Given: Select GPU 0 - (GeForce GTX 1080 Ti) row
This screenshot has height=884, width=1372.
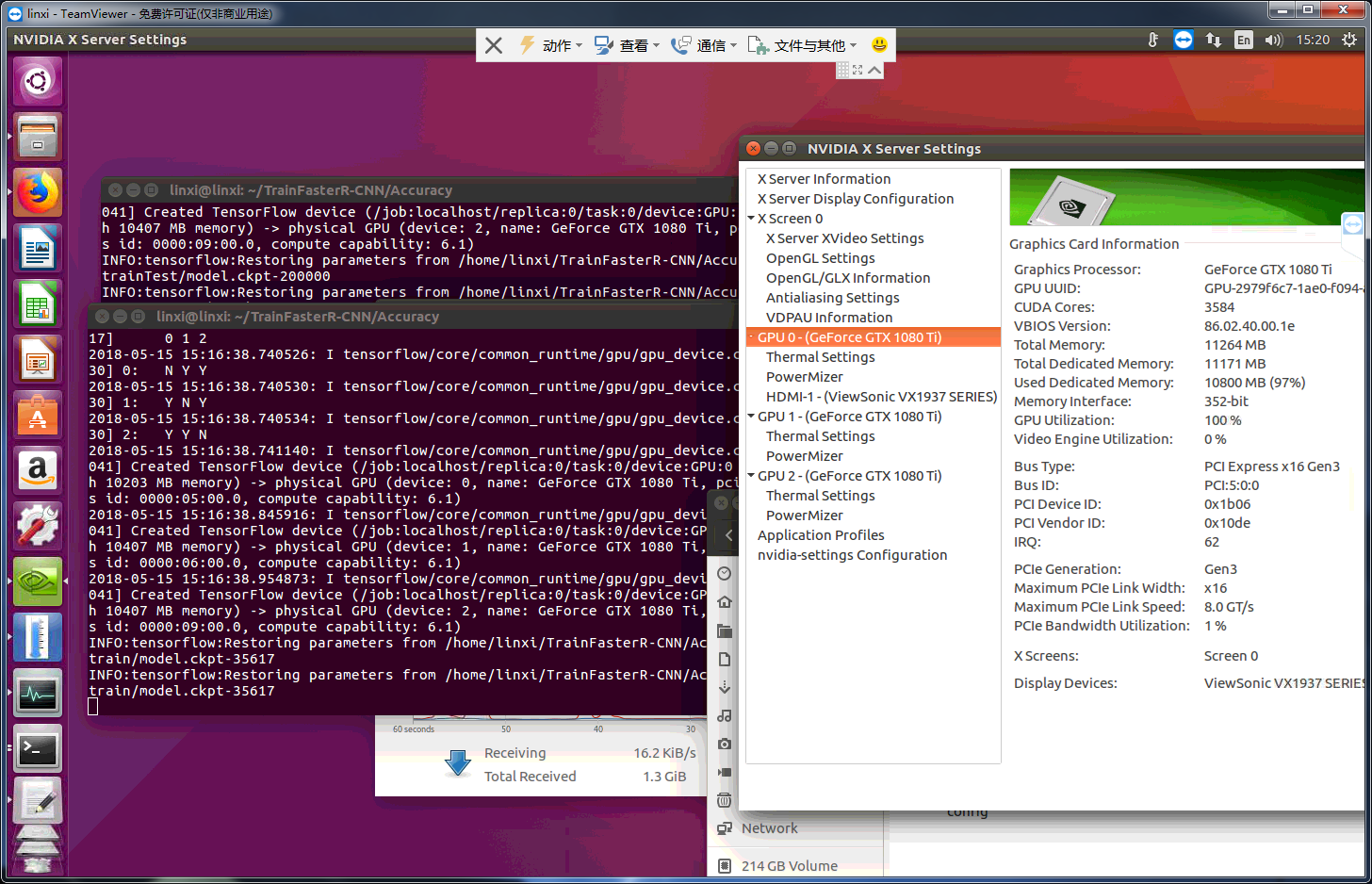Looking at the screenshot, I should [873, 337].
